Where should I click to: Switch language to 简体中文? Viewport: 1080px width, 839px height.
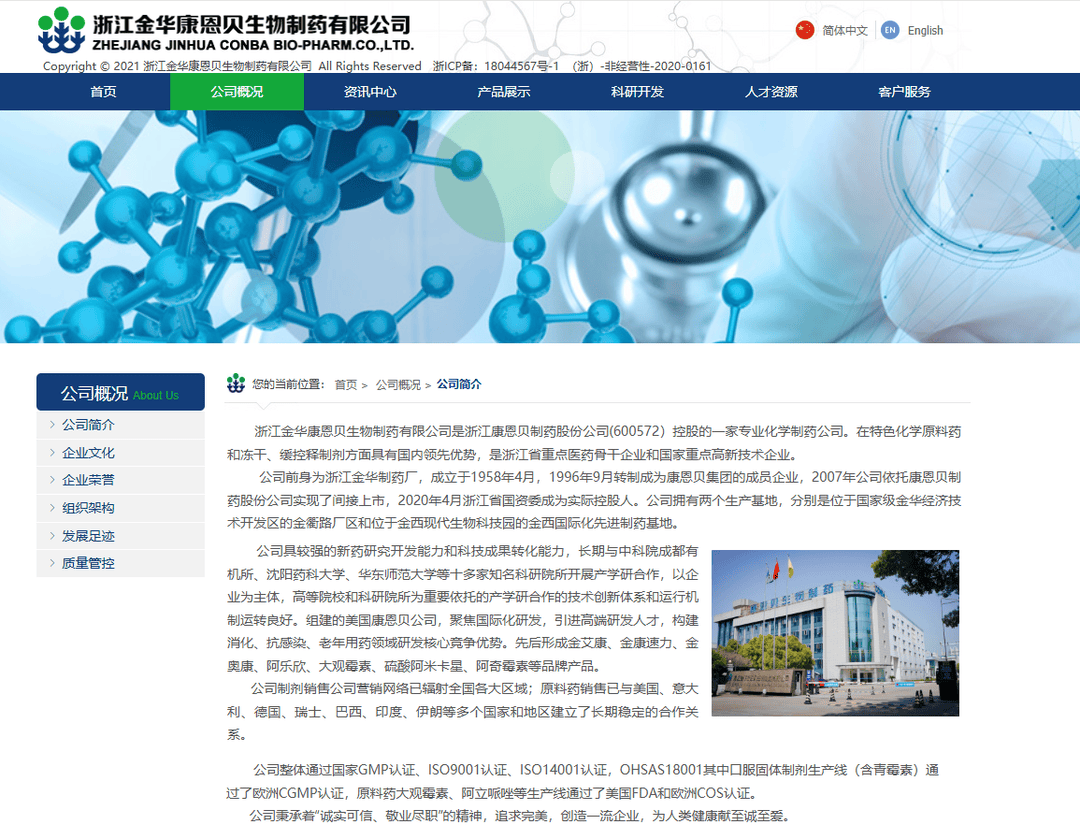pyautogui.click(x=844, y=30)
